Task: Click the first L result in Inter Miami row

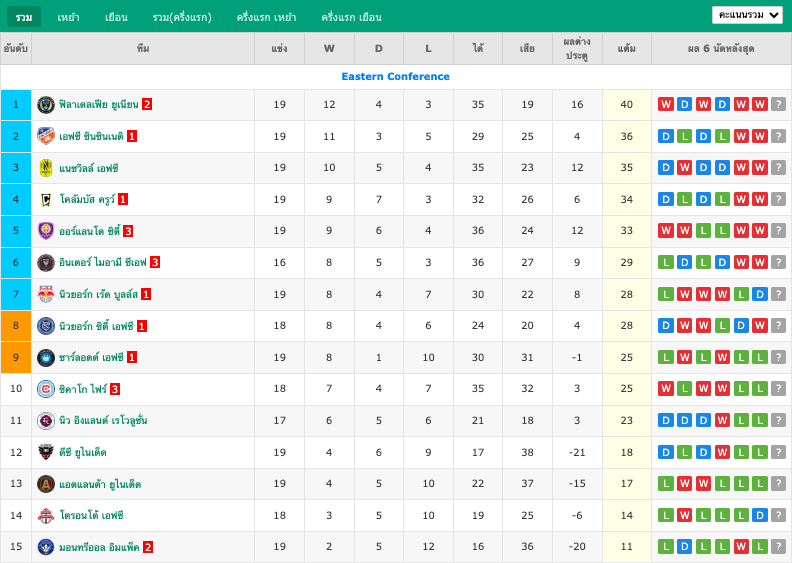Action: tap(666, 263)
